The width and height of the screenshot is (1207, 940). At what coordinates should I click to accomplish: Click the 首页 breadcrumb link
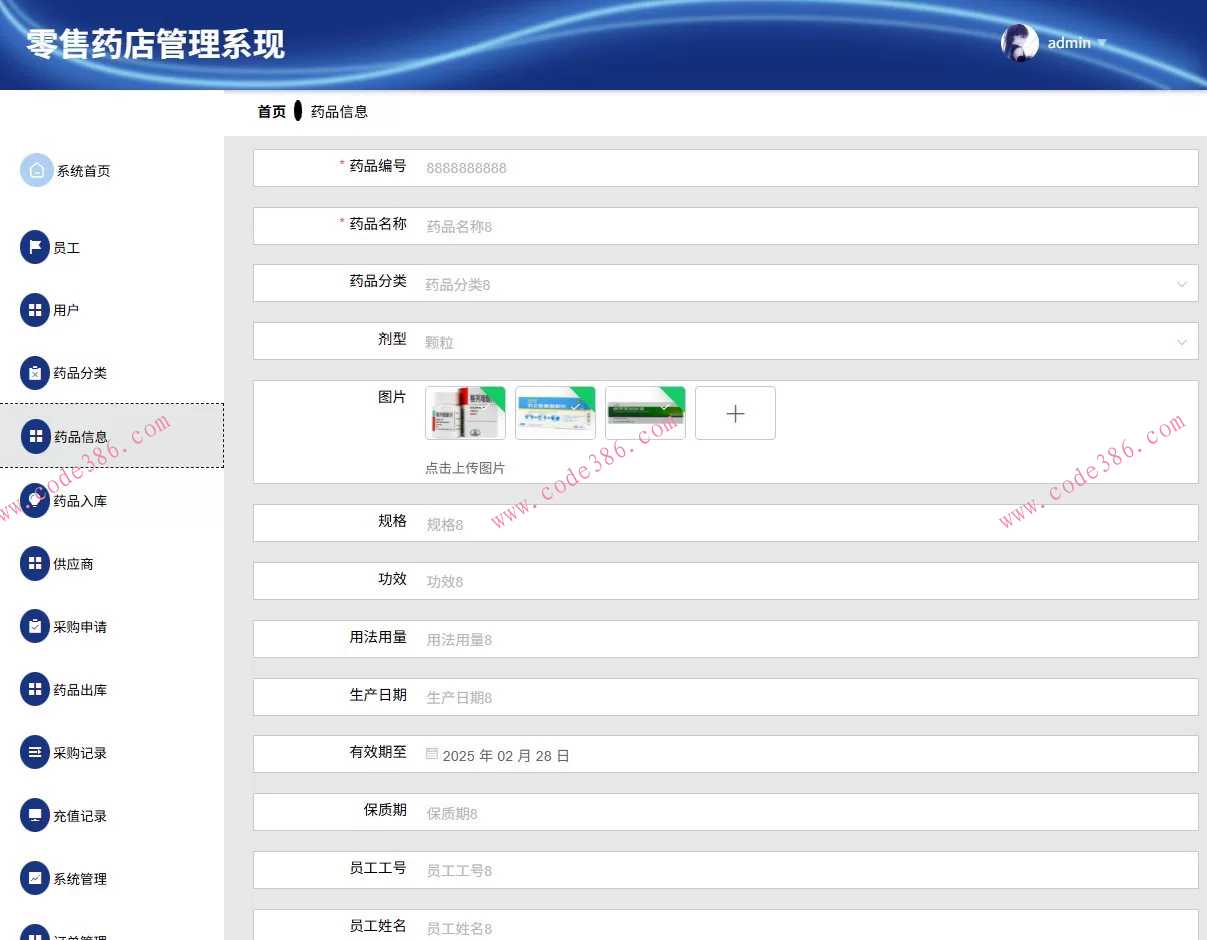tap(272, 111)
